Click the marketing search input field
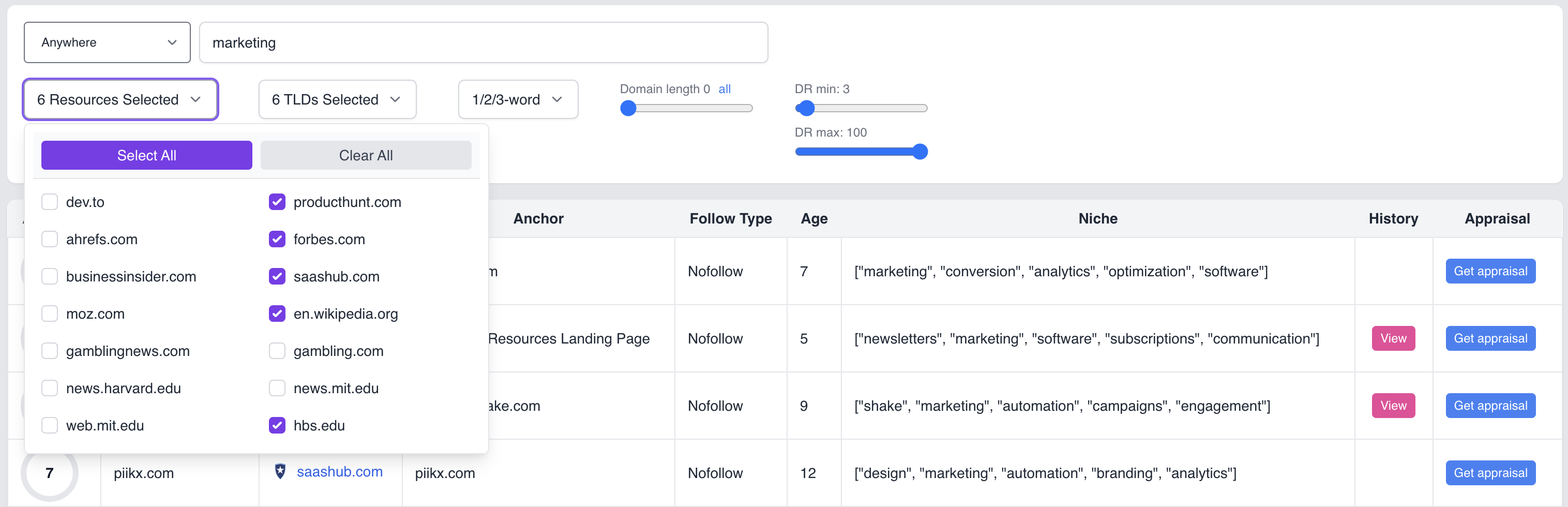This screenshot has height=507, width=1568. click(484, 42)
